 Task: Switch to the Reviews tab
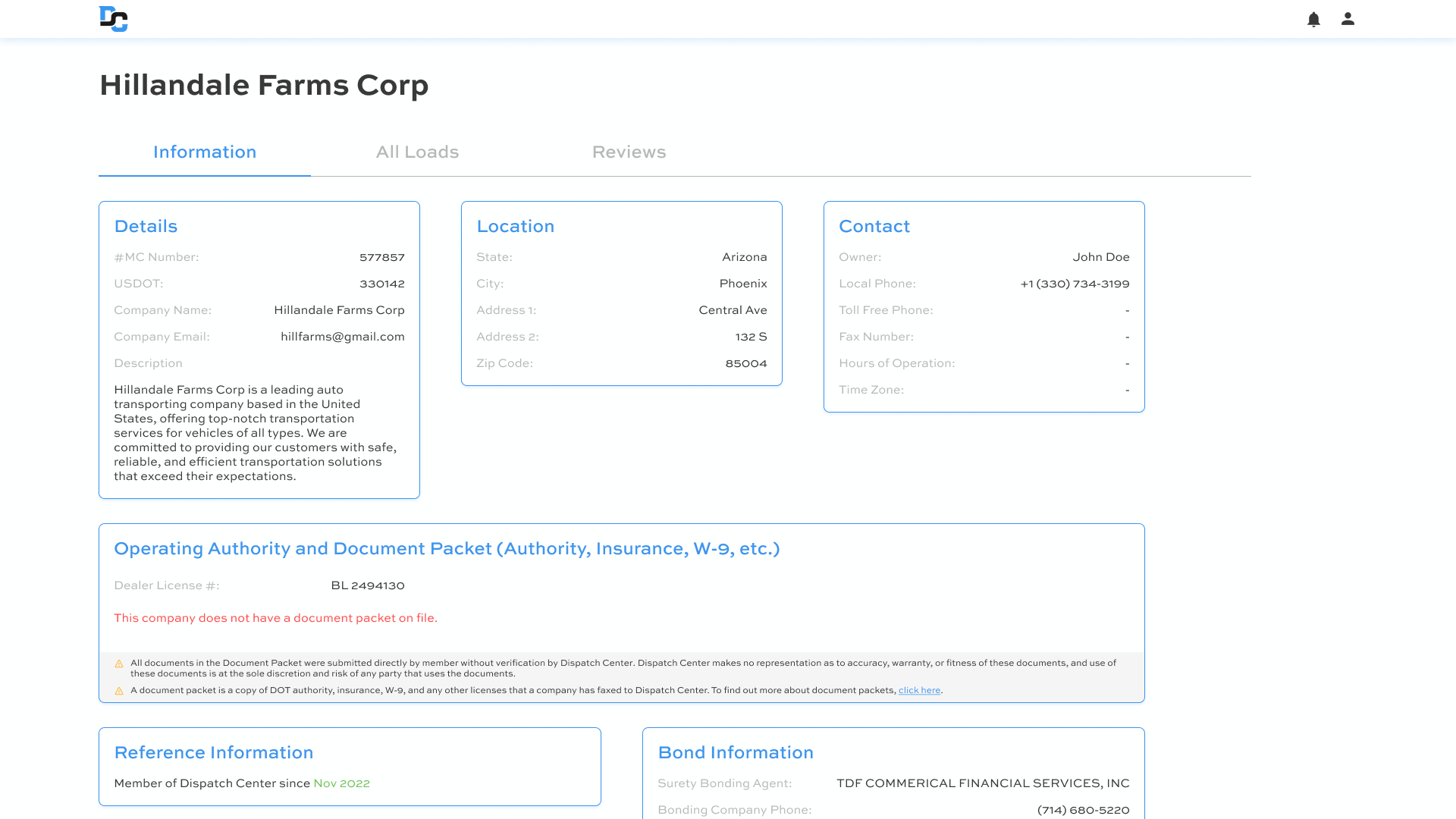point(629,152)
